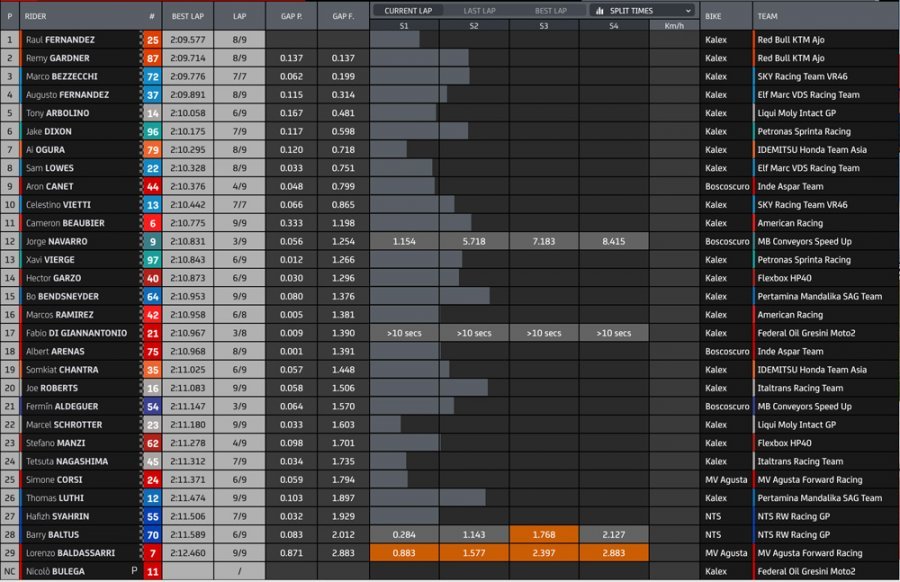Switch the sector view to Best Lap
Viewport: 900px width, 582px height.
(x=550, y=10)
